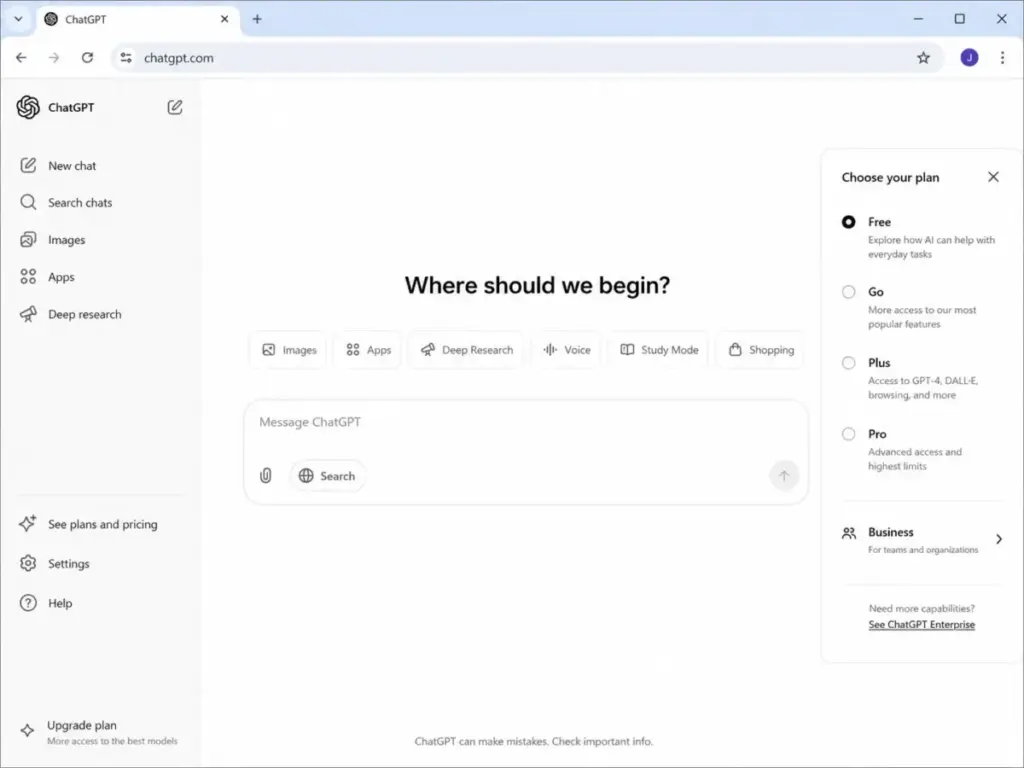
Task: Expand the Business plan chevron
Action: click(999, 539)
